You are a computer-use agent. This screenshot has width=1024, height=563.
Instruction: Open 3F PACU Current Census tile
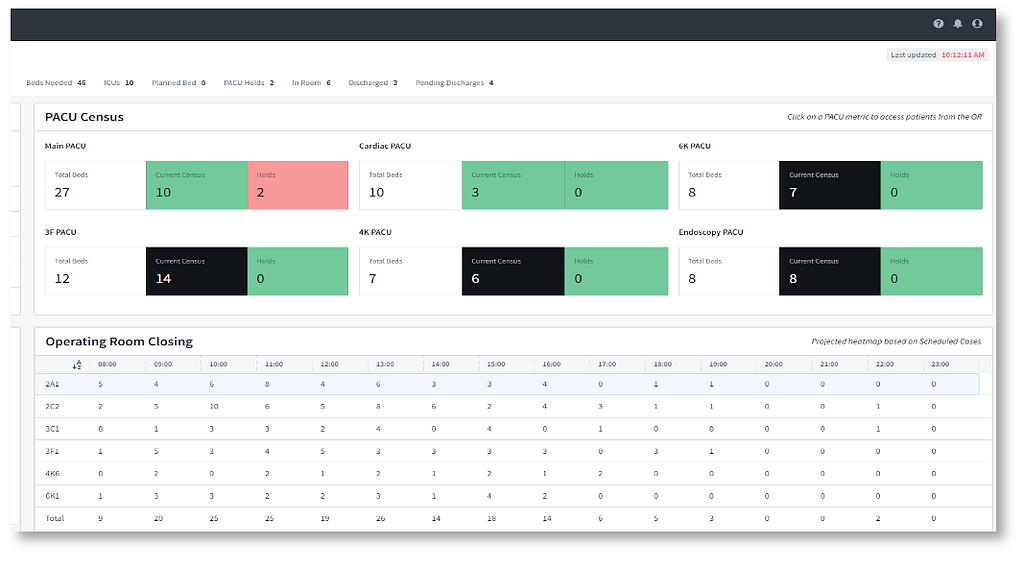[197, 271]
